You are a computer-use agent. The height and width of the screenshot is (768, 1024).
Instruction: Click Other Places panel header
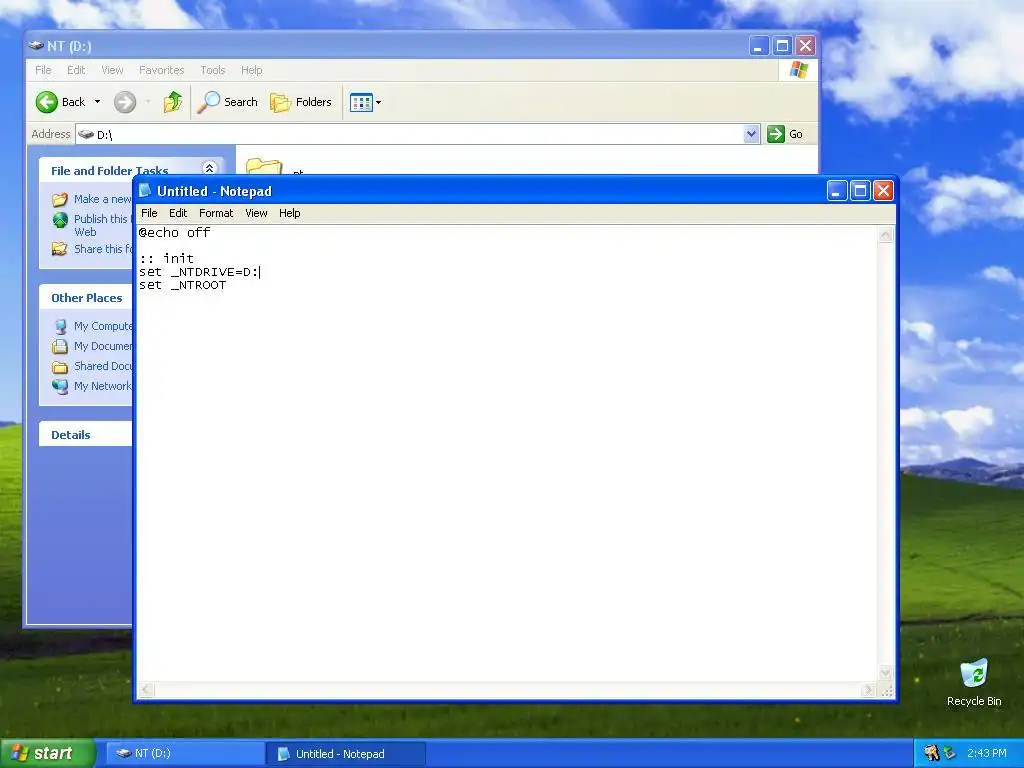pos(86,297)
